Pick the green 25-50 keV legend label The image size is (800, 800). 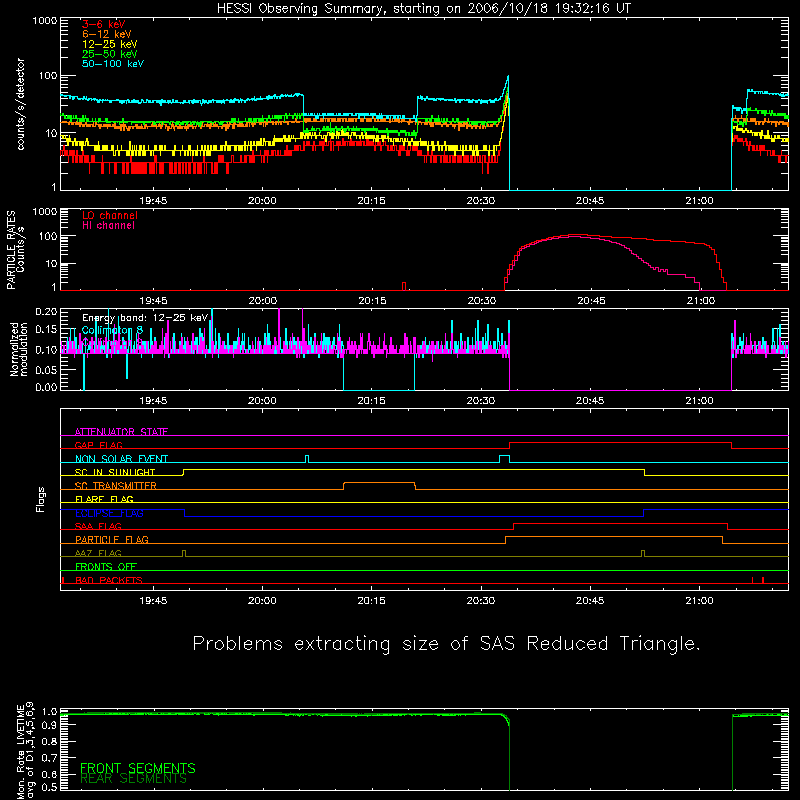pyautogui.click(x=110, y=54)
